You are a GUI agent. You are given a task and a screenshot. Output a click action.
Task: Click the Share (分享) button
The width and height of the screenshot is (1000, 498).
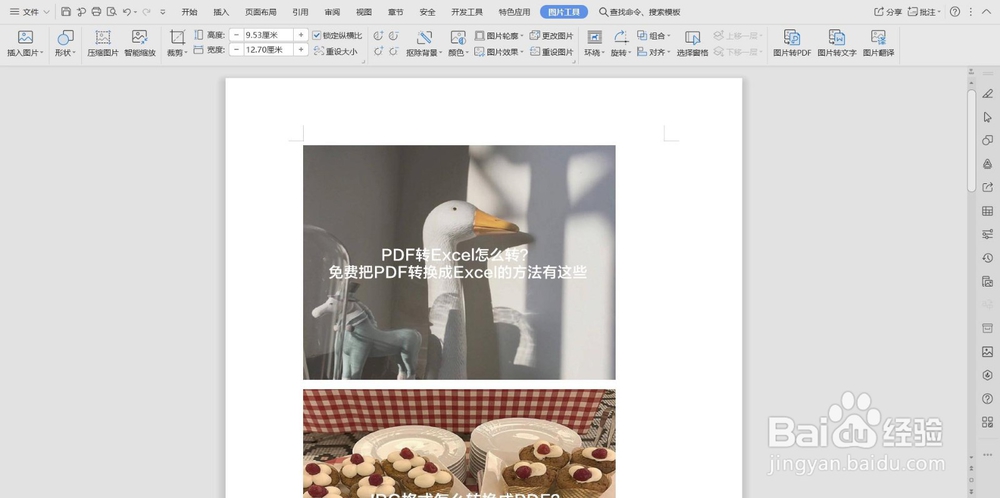[888, 11]
